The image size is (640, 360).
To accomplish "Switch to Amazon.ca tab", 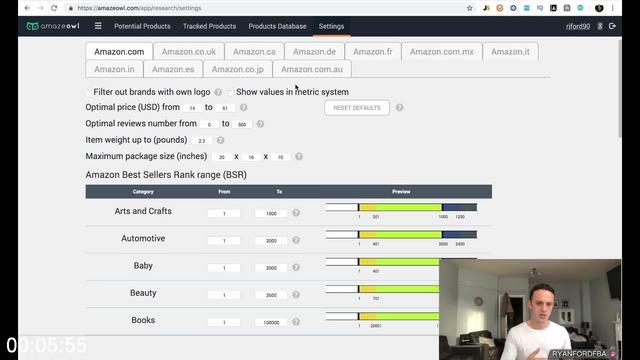I will tap(254, 52).
